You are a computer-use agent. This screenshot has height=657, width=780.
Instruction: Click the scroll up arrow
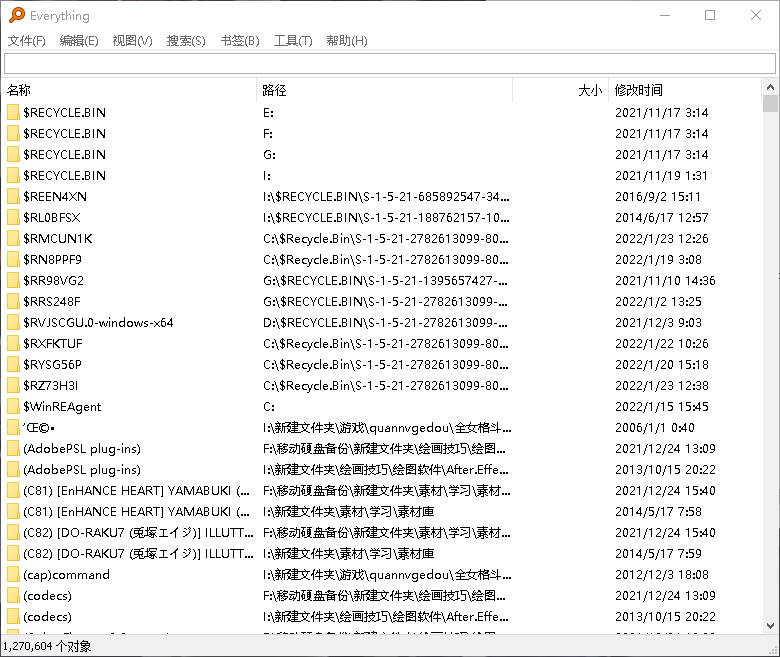coord(770,88)
